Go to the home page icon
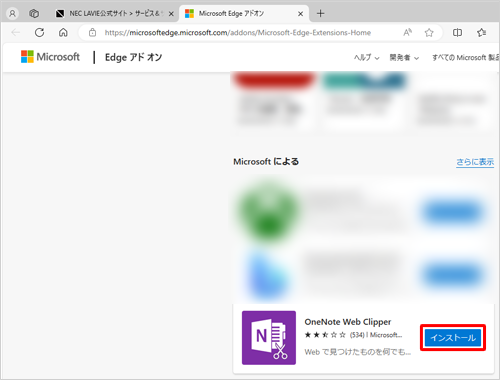Screen dimensions: 500x380 tap(63, 32)
